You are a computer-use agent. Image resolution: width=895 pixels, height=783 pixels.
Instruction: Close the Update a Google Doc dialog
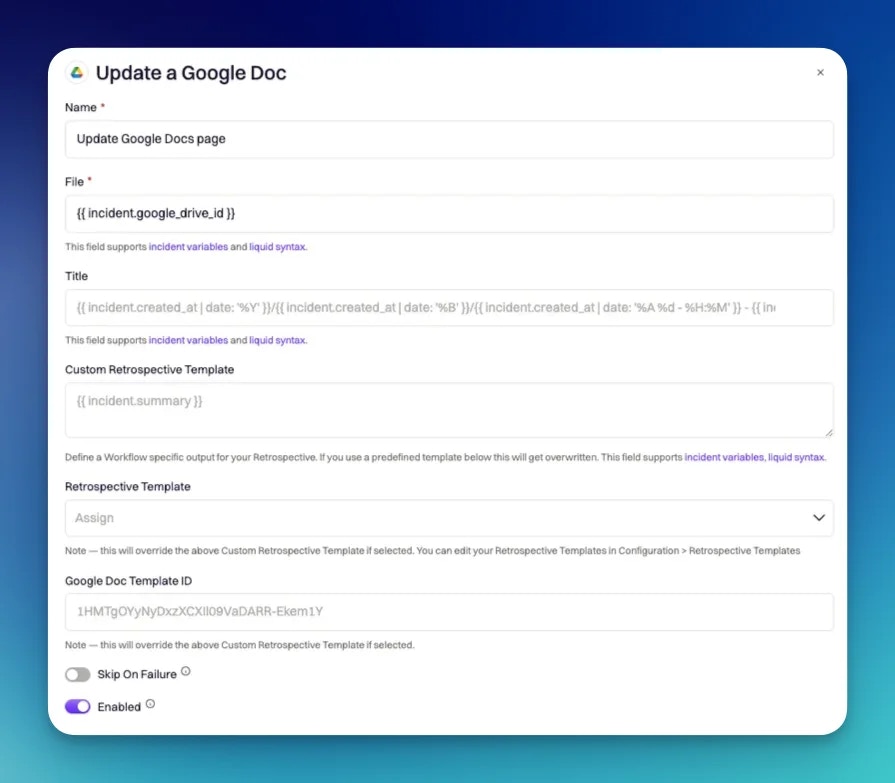(820, 72)
